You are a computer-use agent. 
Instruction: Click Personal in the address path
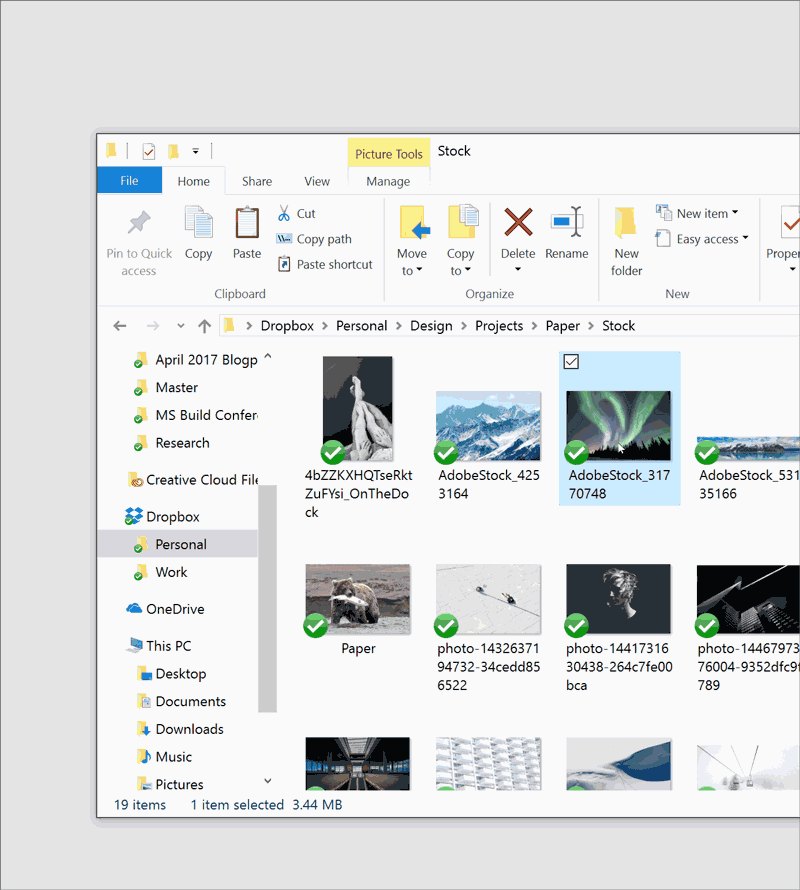point(362,326)
